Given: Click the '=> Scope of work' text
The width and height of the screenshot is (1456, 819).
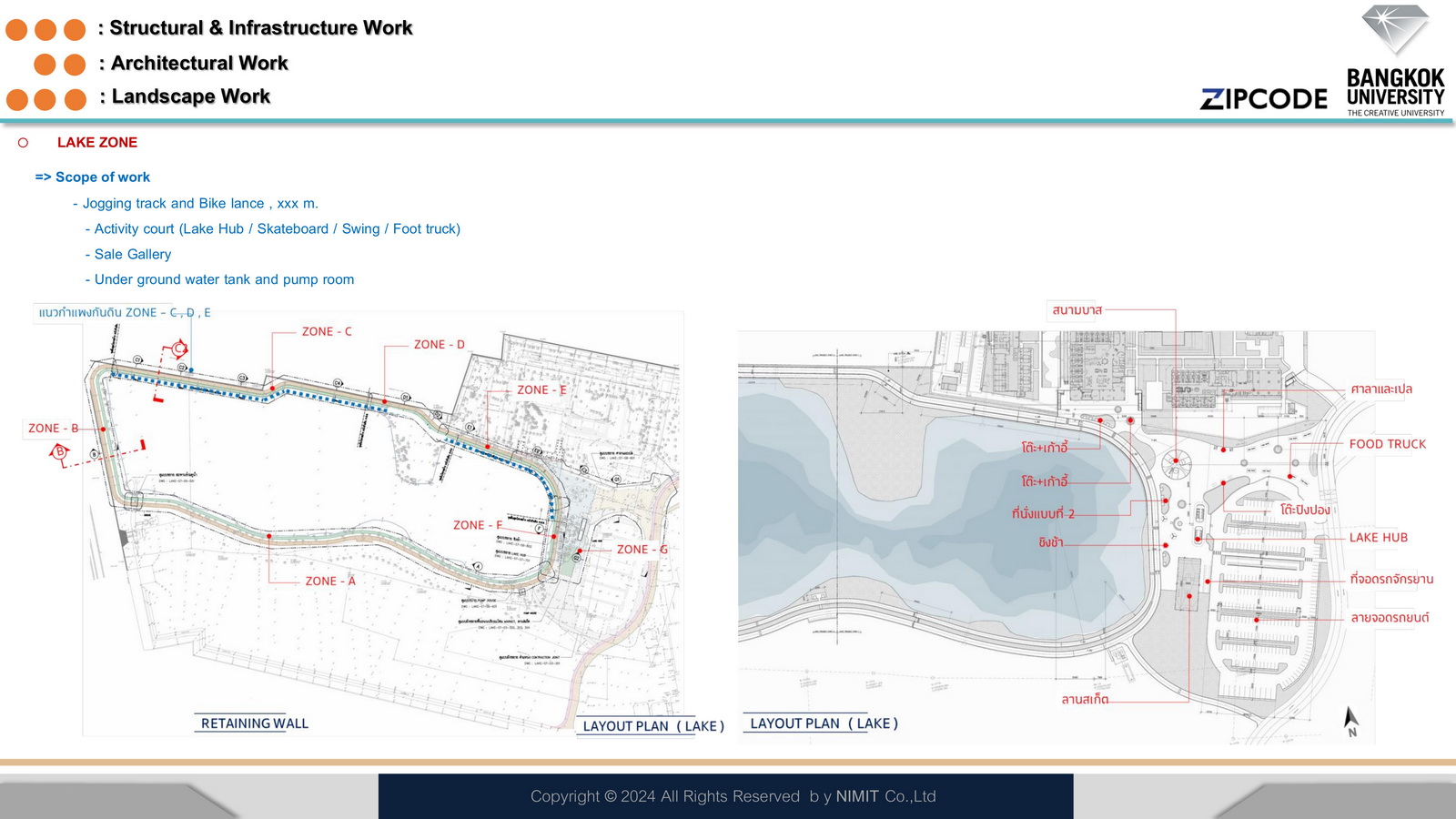Looking at the screenshot, I should click(93, 177).
